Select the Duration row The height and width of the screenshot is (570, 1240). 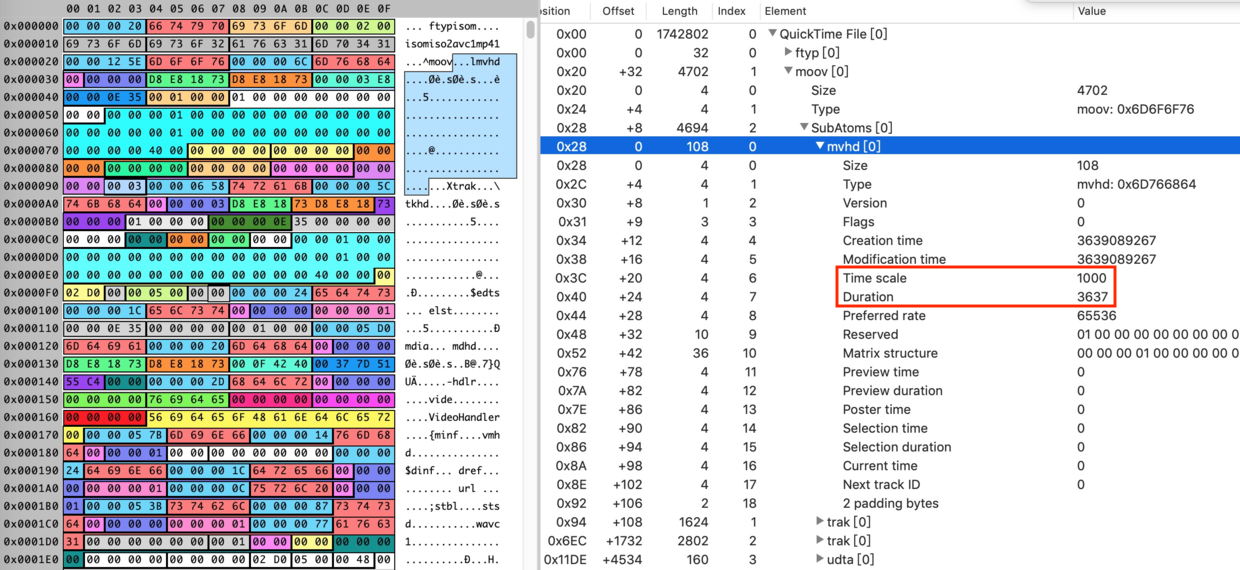click(890, 297)
